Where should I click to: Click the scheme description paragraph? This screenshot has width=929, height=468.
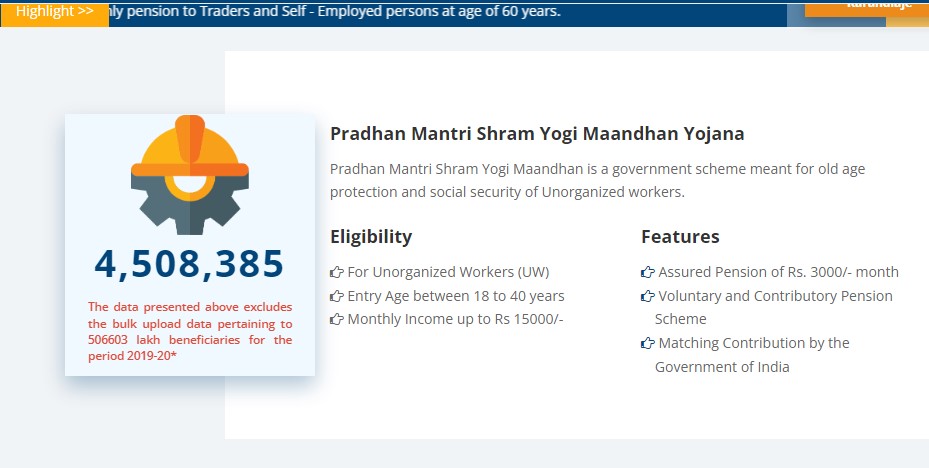click(597, 180)
